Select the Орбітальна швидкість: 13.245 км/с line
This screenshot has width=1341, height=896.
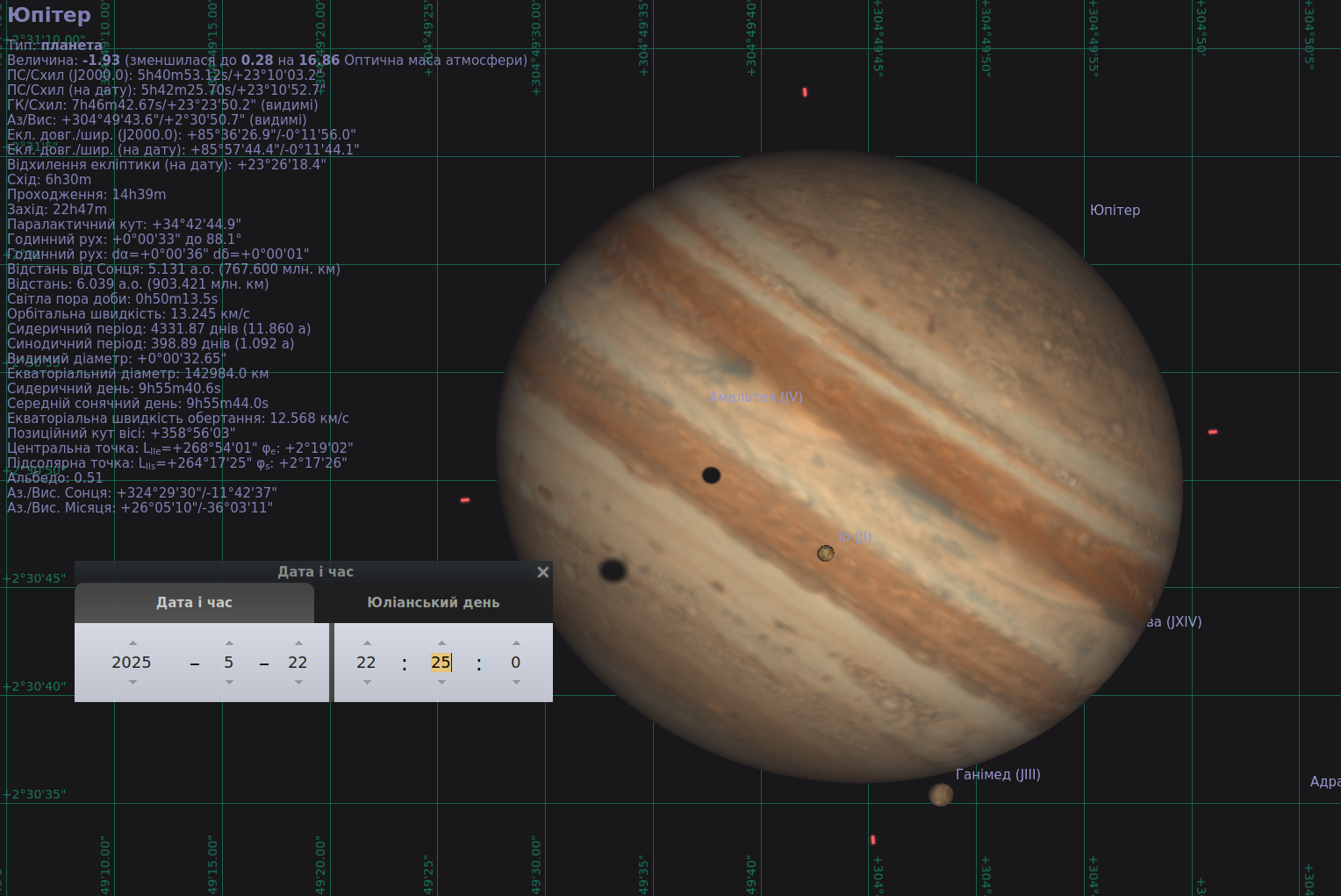128,314
